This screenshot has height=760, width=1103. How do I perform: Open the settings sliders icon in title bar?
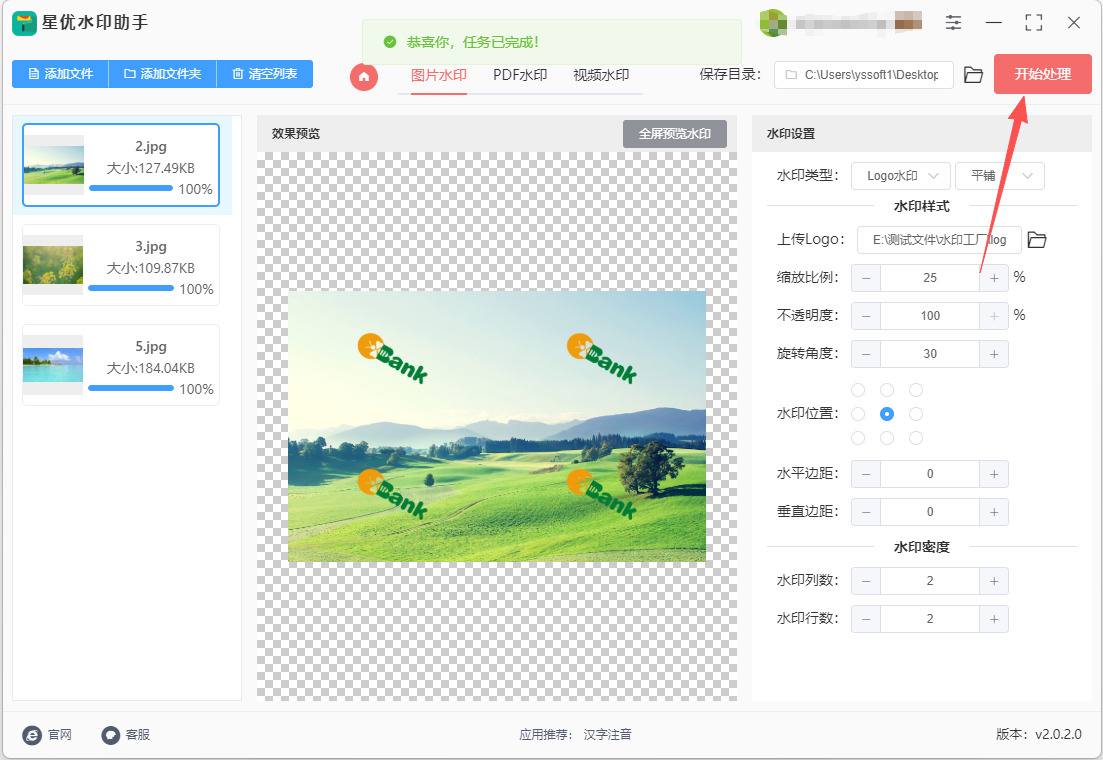point(953,23)
